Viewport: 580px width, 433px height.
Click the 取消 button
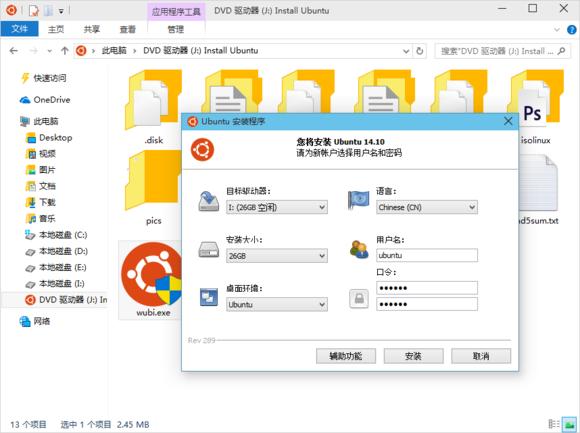click(x=481, y=356)
